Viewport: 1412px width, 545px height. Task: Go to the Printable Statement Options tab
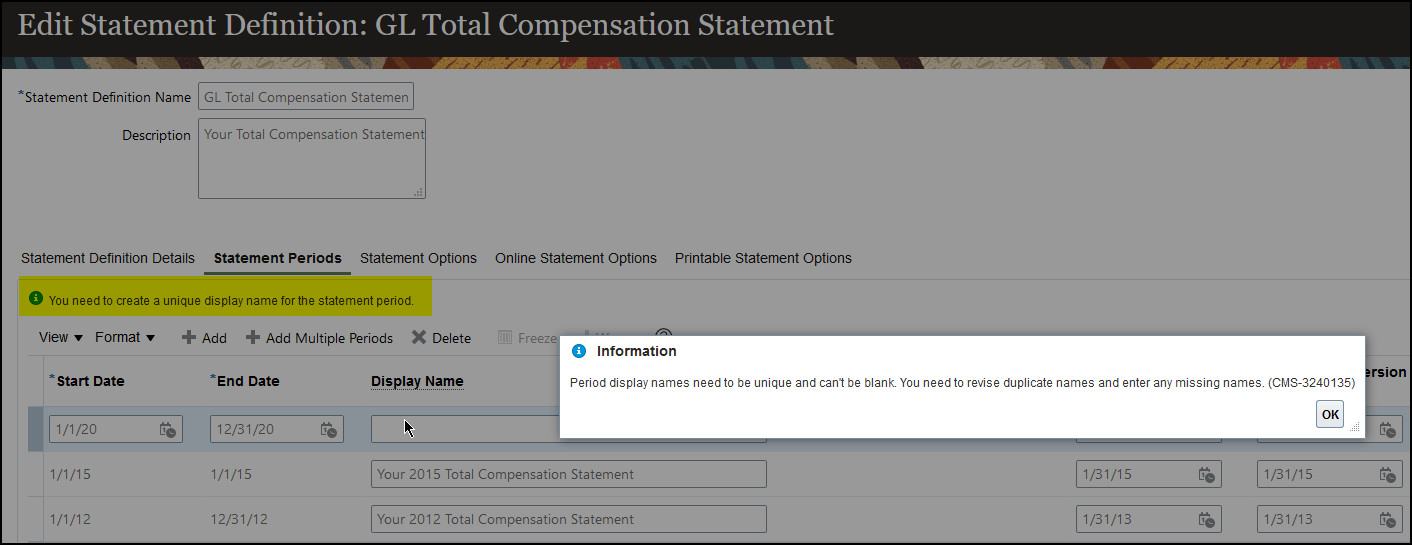pos(763,258)
